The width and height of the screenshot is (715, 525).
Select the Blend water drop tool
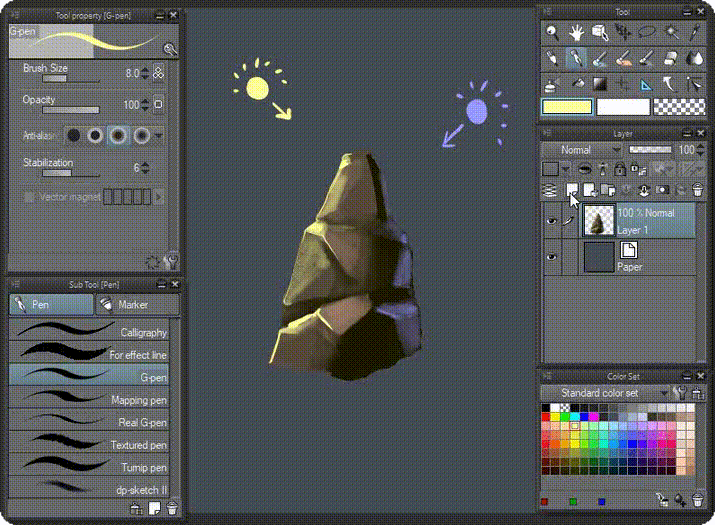click(695, 58)
